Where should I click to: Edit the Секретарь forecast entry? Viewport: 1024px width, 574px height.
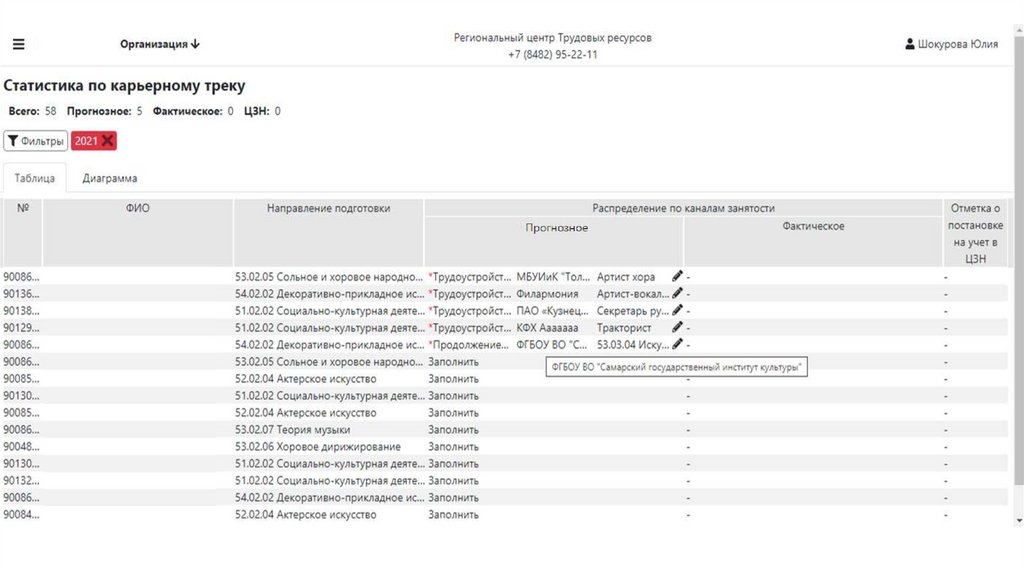pyautogui.click(x=677, y=310)
